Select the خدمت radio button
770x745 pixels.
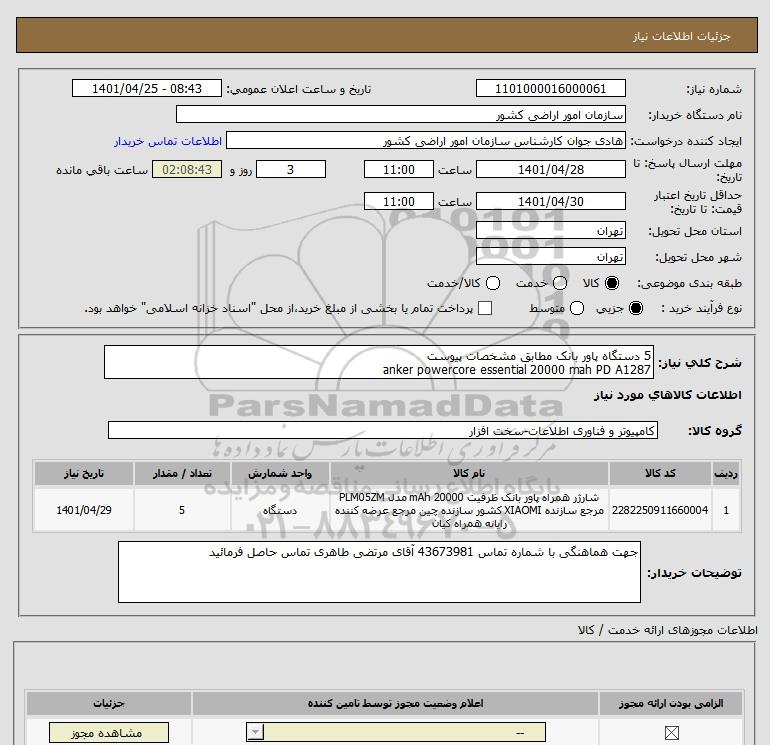(x=560, y=283)
